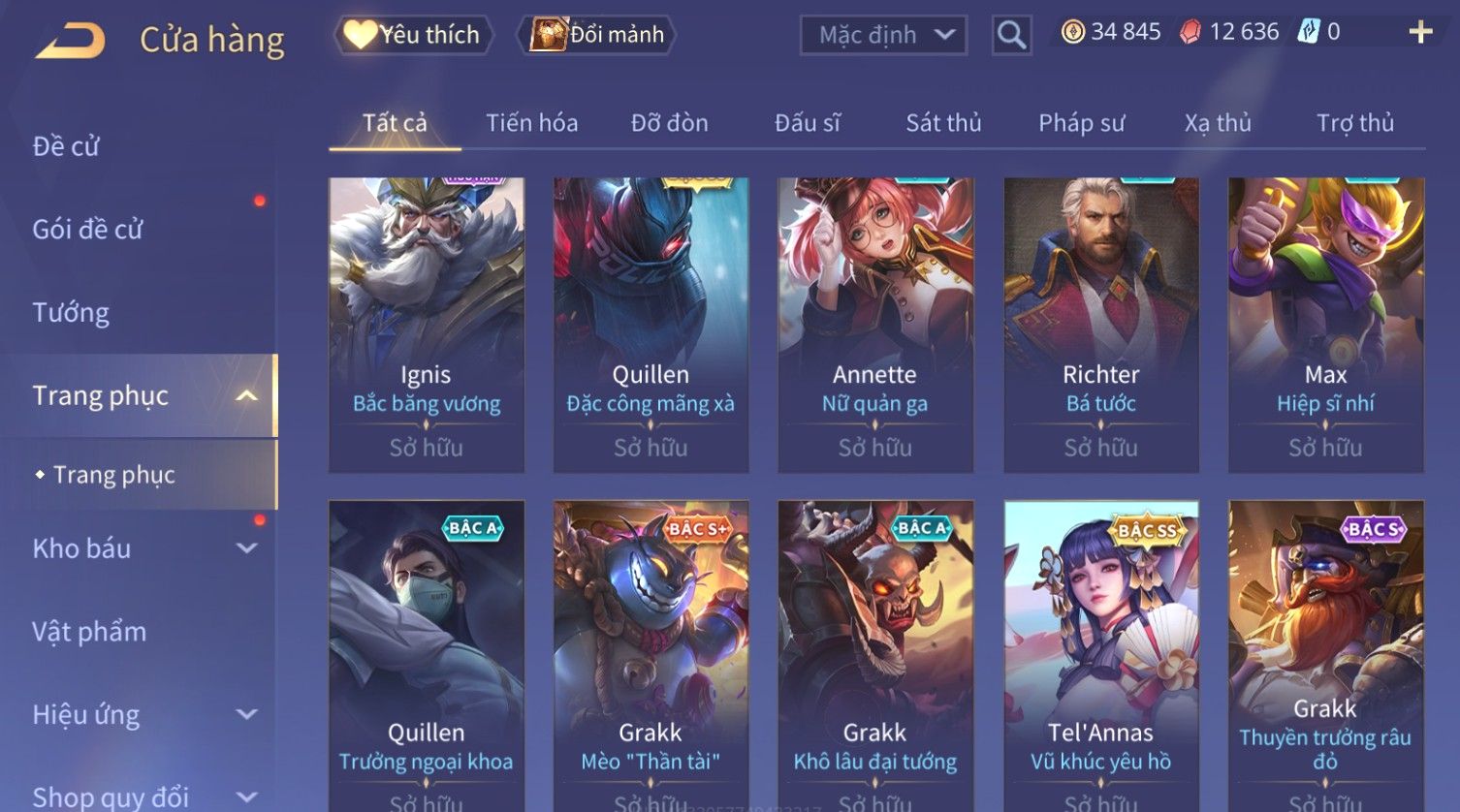Open Tel'Annas Vũ khúc yêu hồ card

(x=1101, y=656)
